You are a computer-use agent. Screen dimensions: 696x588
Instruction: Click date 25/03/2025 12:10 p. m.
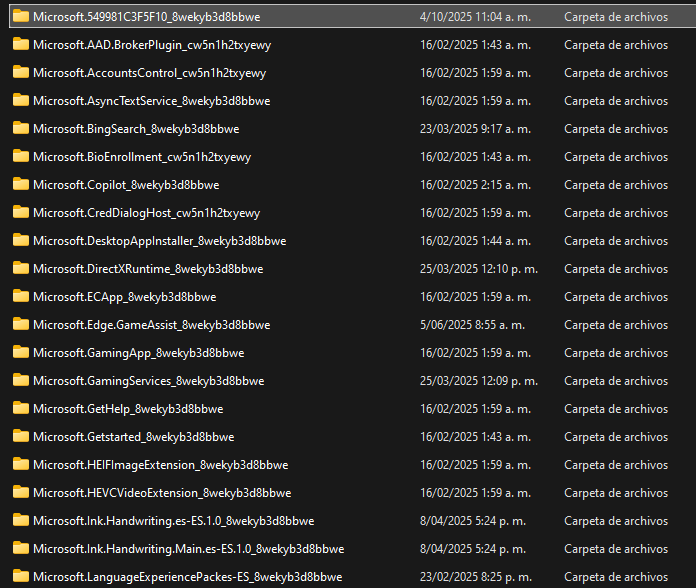(478, 268)
